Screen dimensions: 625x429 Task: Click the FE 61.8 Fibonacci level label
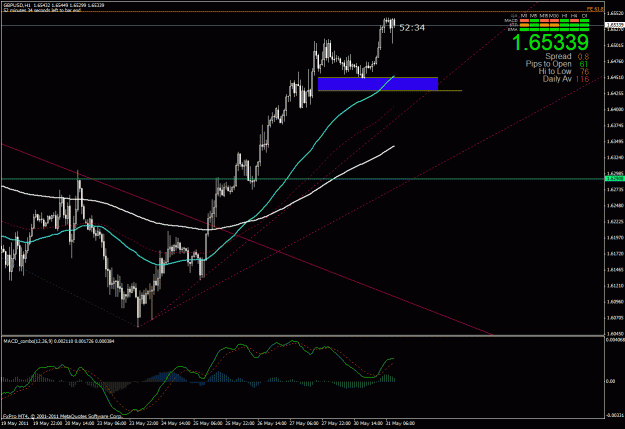click(x=595, y=9)
